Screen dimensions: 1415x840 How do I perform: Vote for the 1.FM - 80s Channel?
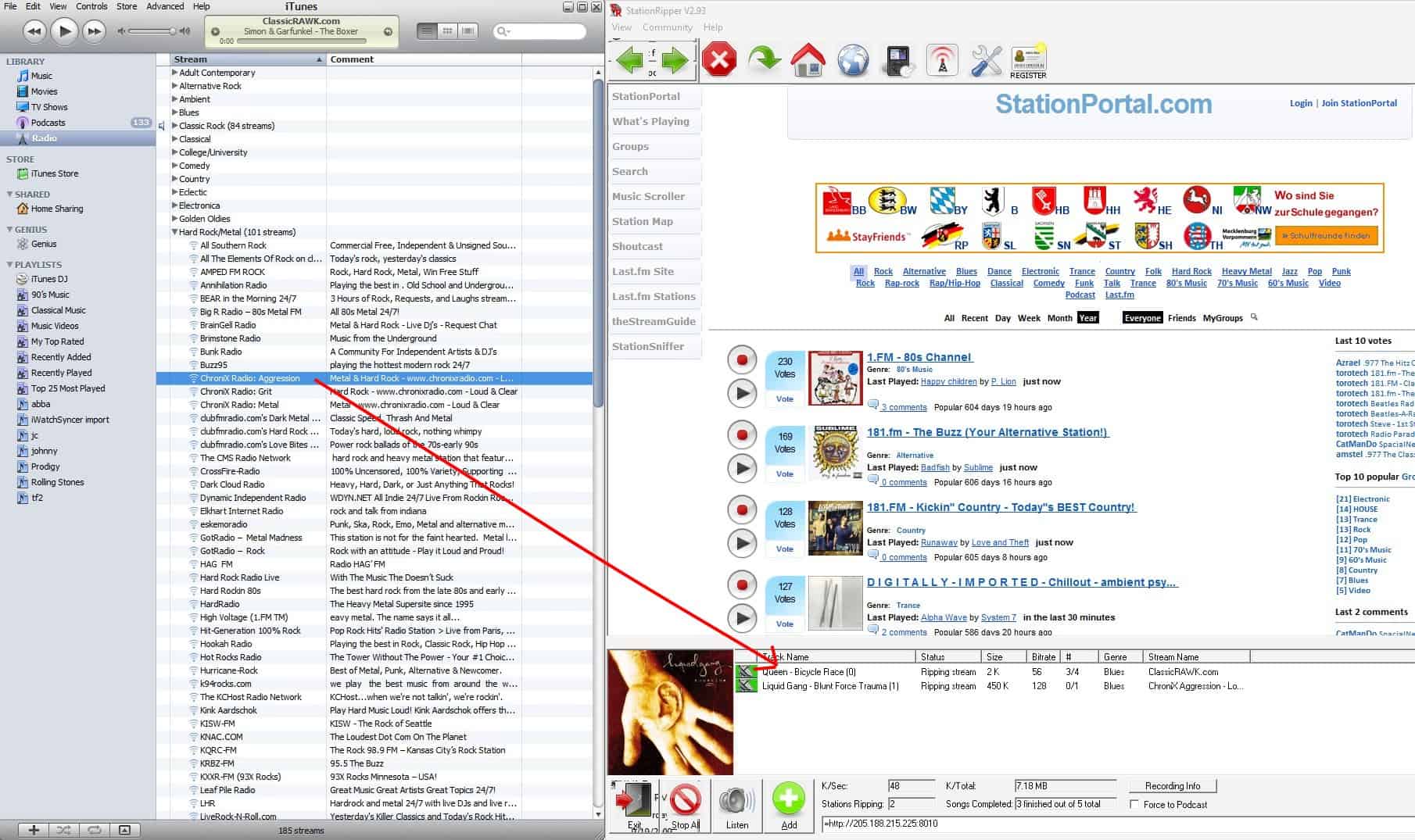(784, 399)
